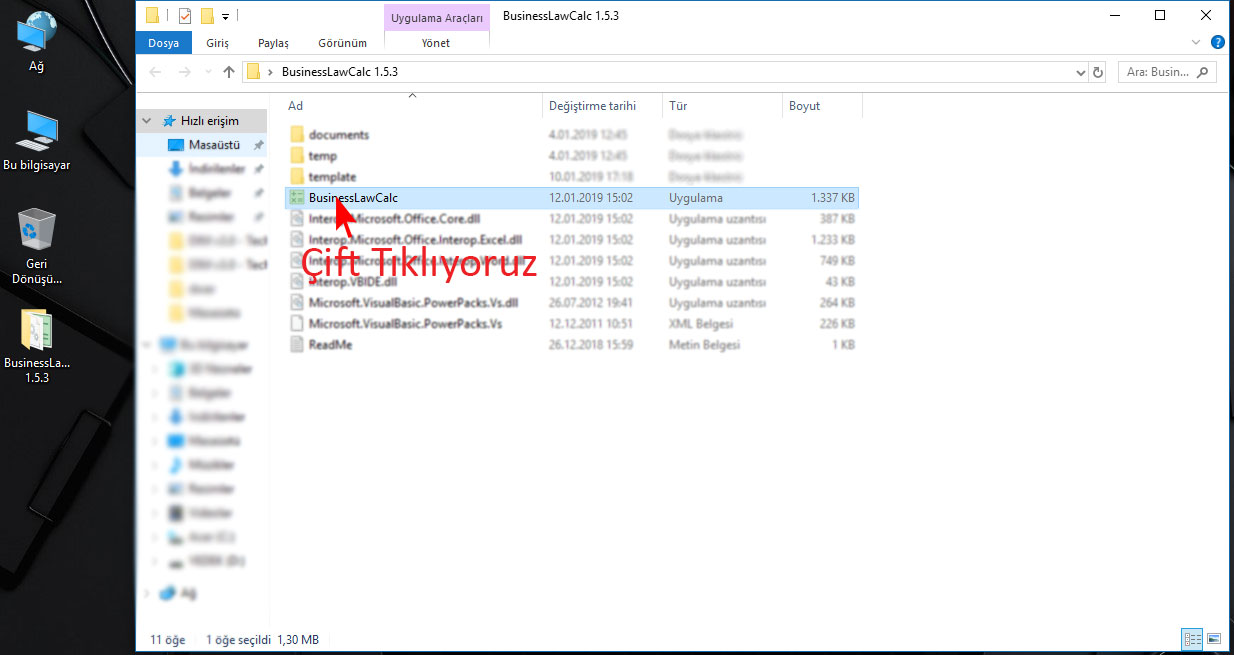Collapse the Hızlı erişim tree node
This screenshot has height=655, width=1234.
click(147, 121)
